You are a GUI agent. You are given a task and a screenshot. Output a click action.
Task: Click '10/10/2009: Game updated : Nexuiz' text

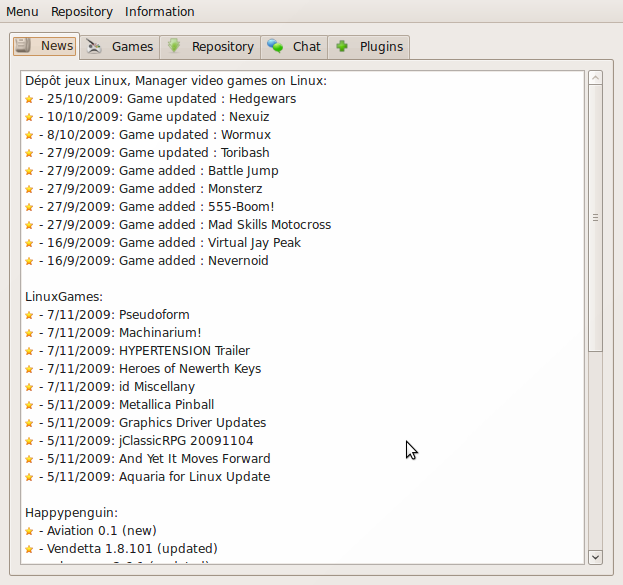(x=158, y=117)
